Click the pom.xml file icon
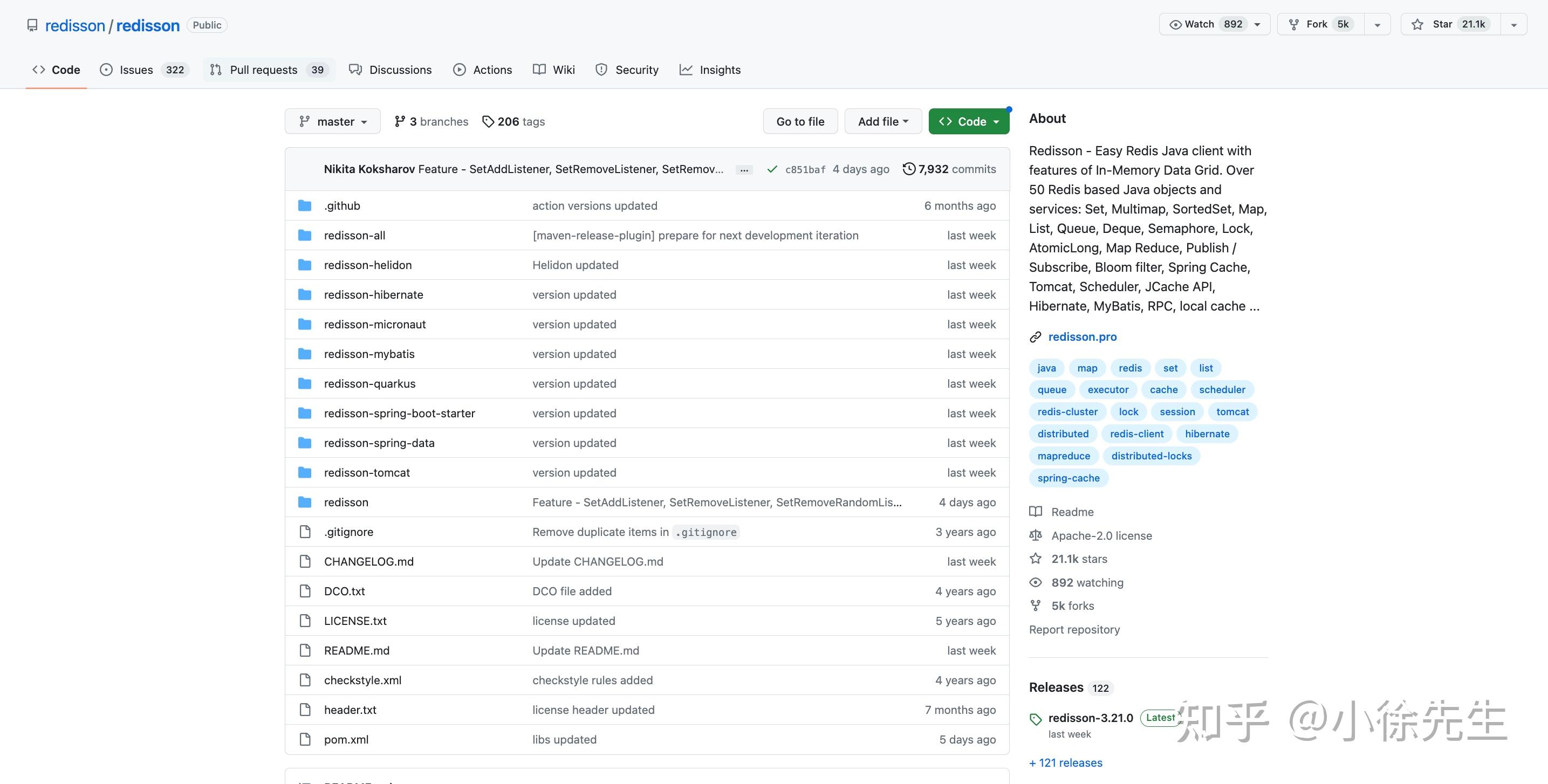Viewport: 1548px width, 784px height. 305,740
